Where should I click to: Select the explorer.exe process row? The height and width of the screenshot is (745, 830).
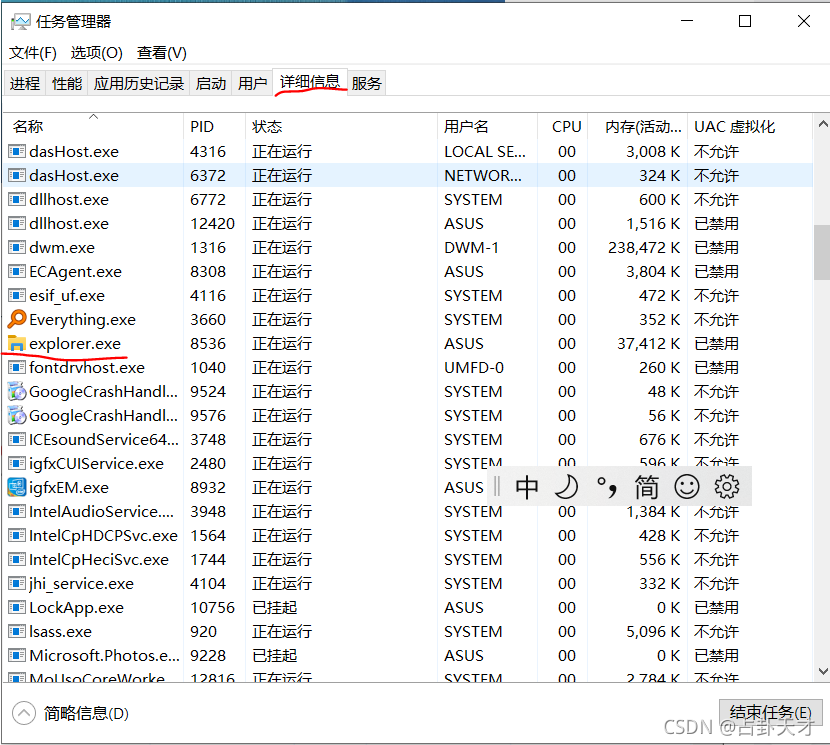[408, 344]
